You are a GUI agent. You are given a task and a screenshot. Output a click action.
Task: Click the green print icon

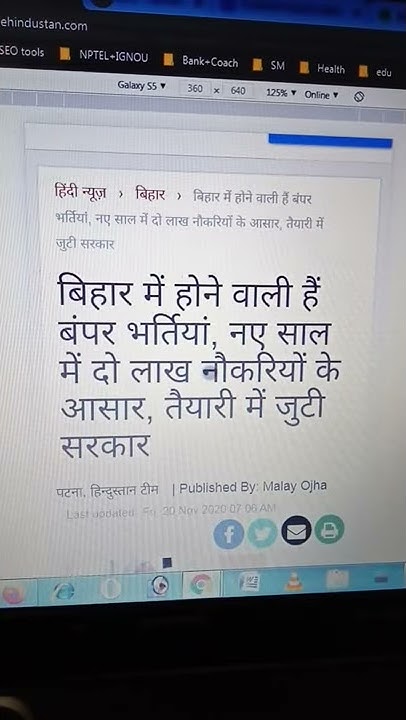click(x=329, y=529)
